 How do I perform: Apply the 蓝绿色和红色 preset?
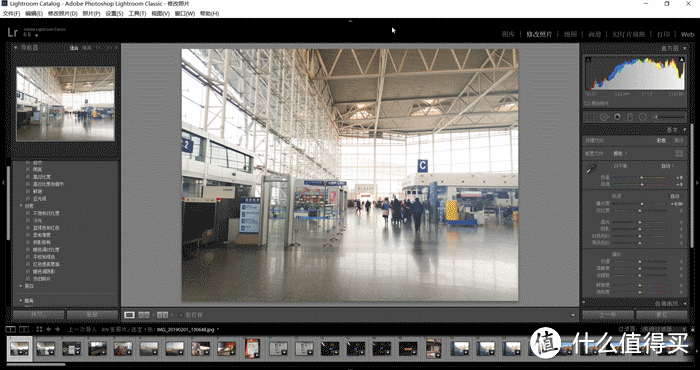(x=46, y=228)
